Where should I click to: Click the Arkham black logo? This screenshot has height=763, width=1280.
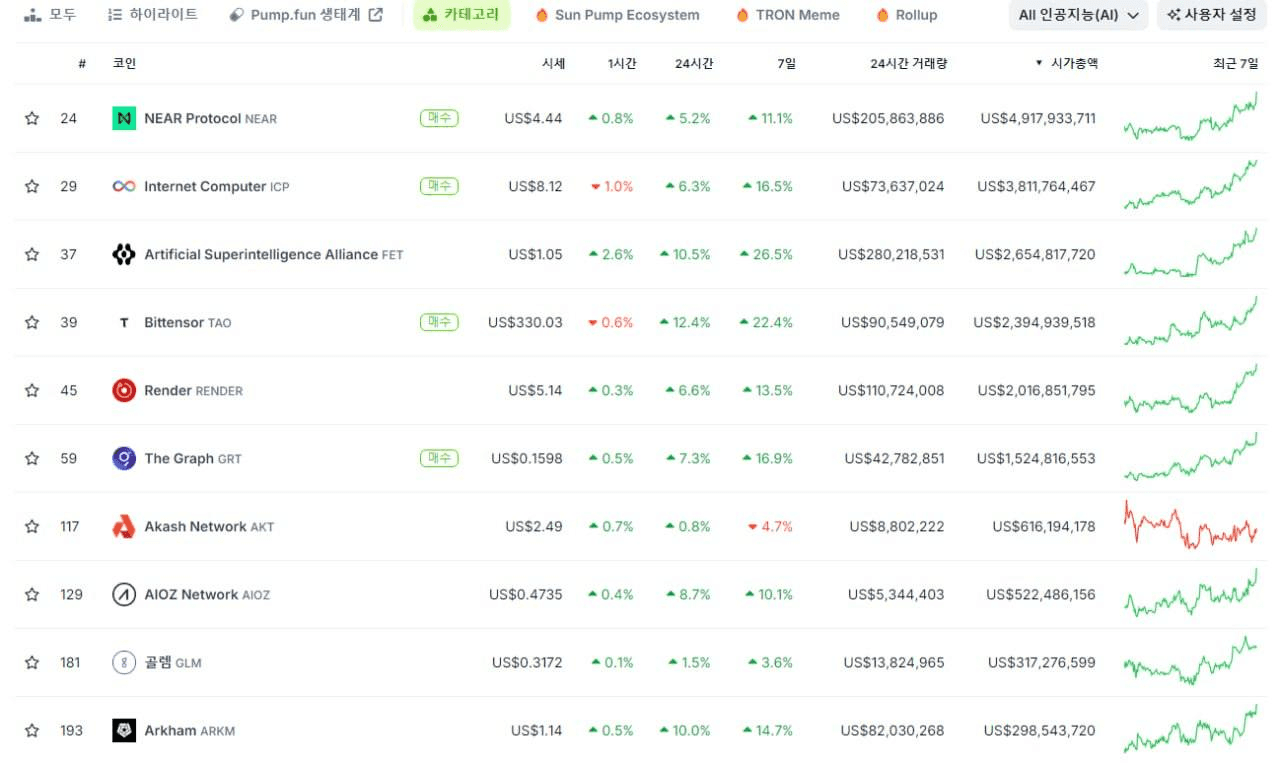click(x=124, y=730)
